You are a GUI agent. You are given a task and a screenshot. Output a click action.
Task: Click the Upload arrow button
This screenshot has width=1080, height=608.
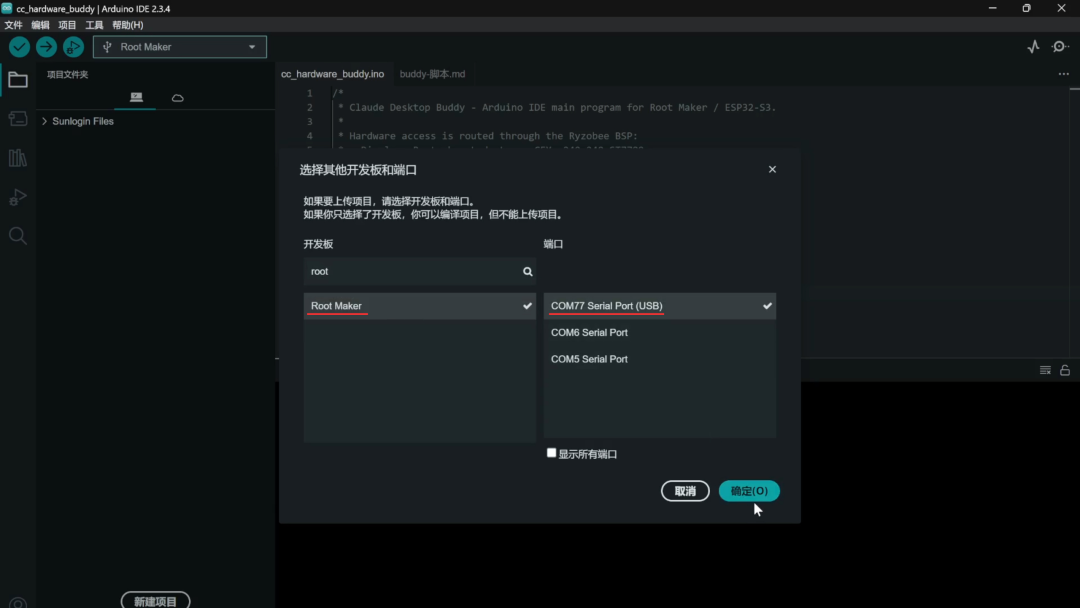click(x=46, y=47)
